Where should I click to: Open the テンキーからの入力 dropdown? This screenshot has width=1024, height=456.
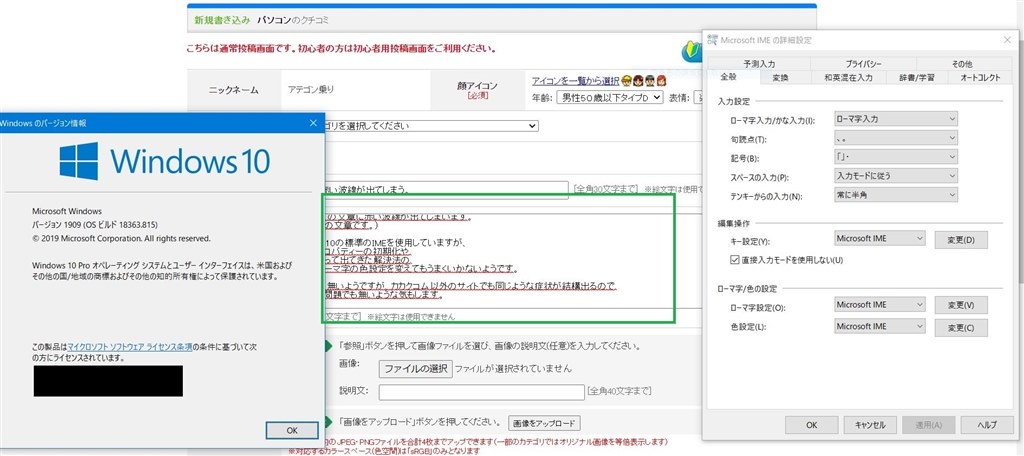[x=895, y=195]
